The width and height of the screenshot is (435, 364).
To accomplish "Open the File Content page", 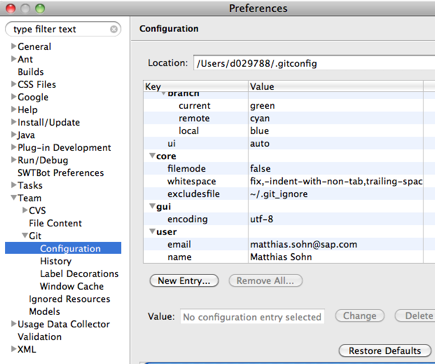I will point(55,223).
